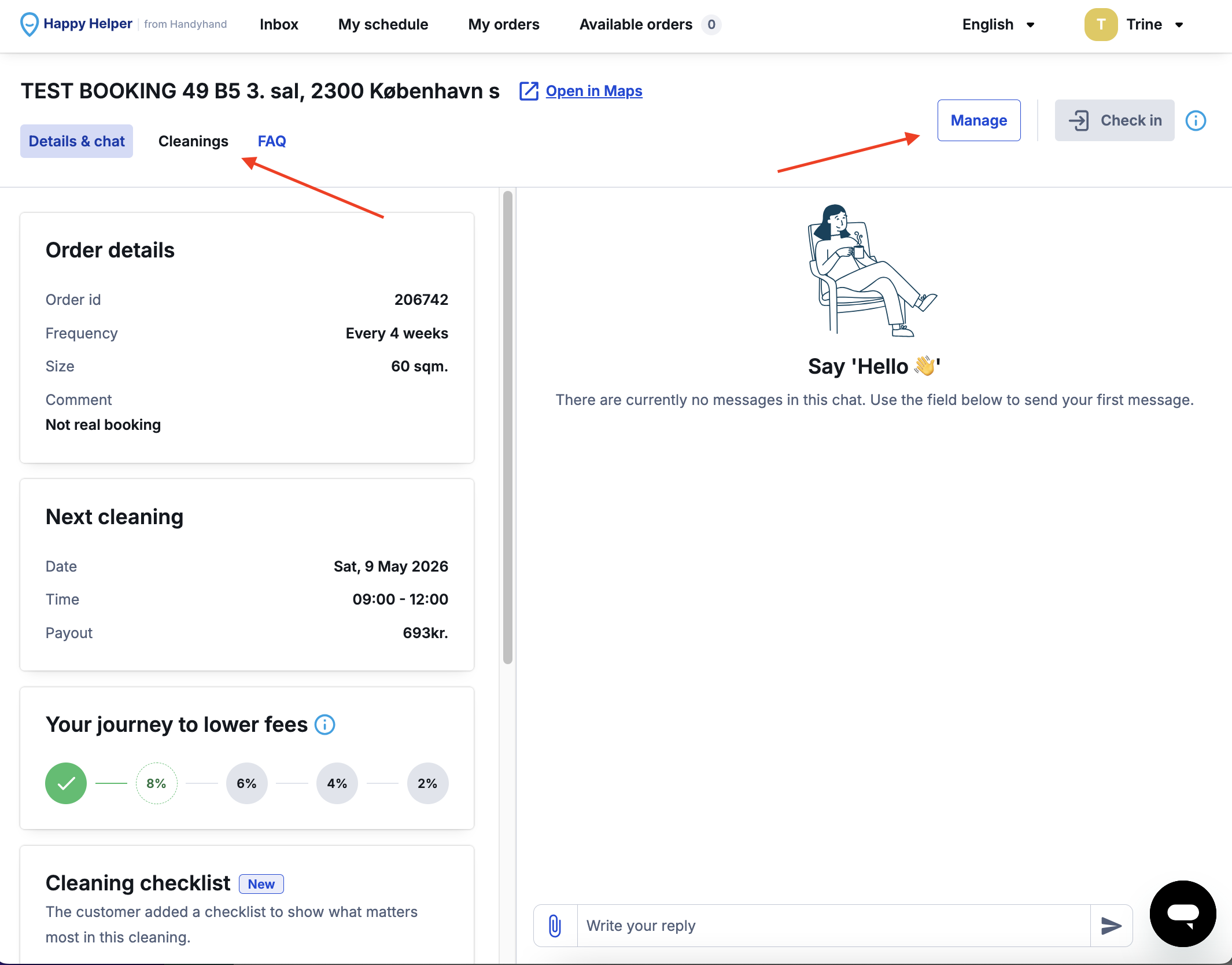The image size is (1232, 965).
Task: Send the message with the arrow icon
Action: [x=1111, y=926]
